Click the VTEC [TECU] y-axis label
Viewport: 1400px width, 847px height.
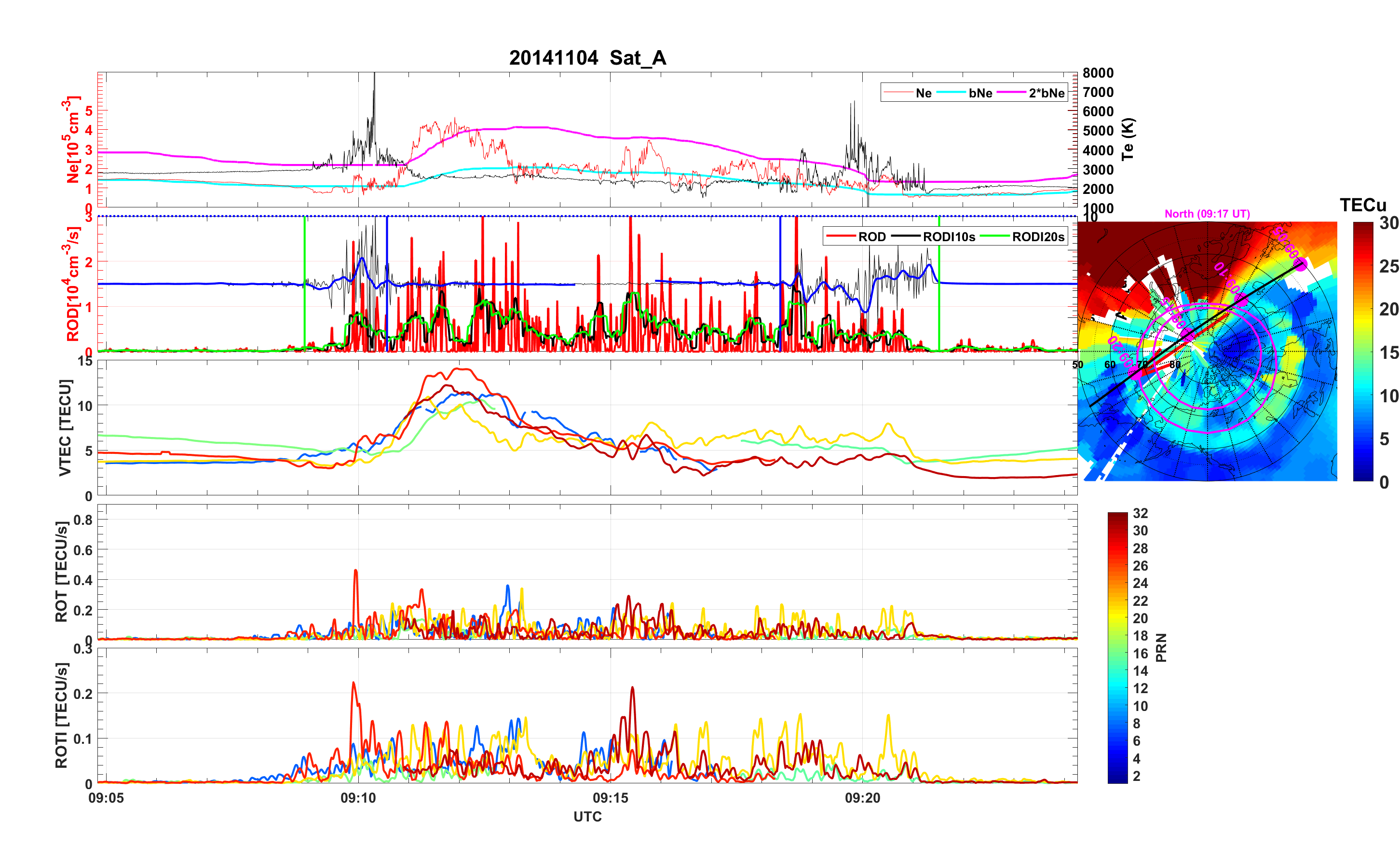[65, 427]
